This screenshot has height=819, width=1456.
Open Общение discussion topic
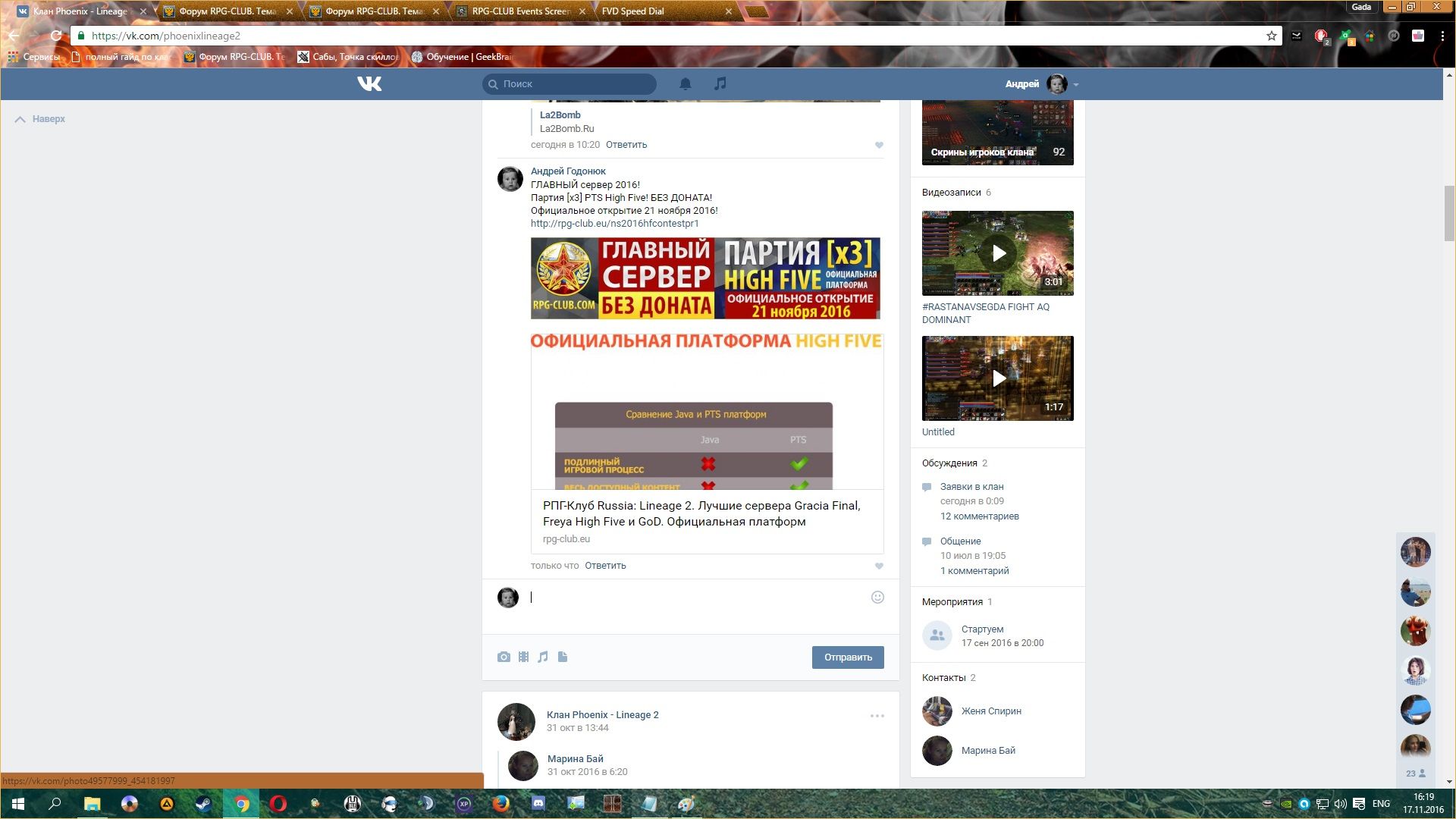pos(960,541)
